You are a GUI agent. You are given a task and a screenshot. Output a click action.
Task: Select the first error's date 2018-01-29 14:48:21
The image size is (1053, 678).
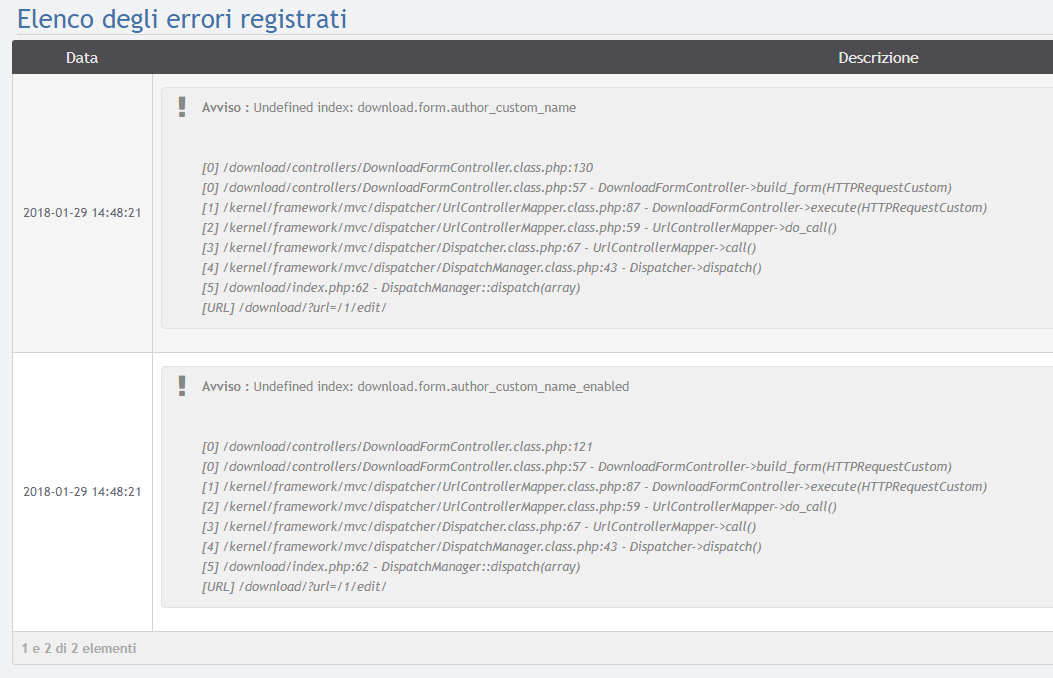[x=82, y=213]
